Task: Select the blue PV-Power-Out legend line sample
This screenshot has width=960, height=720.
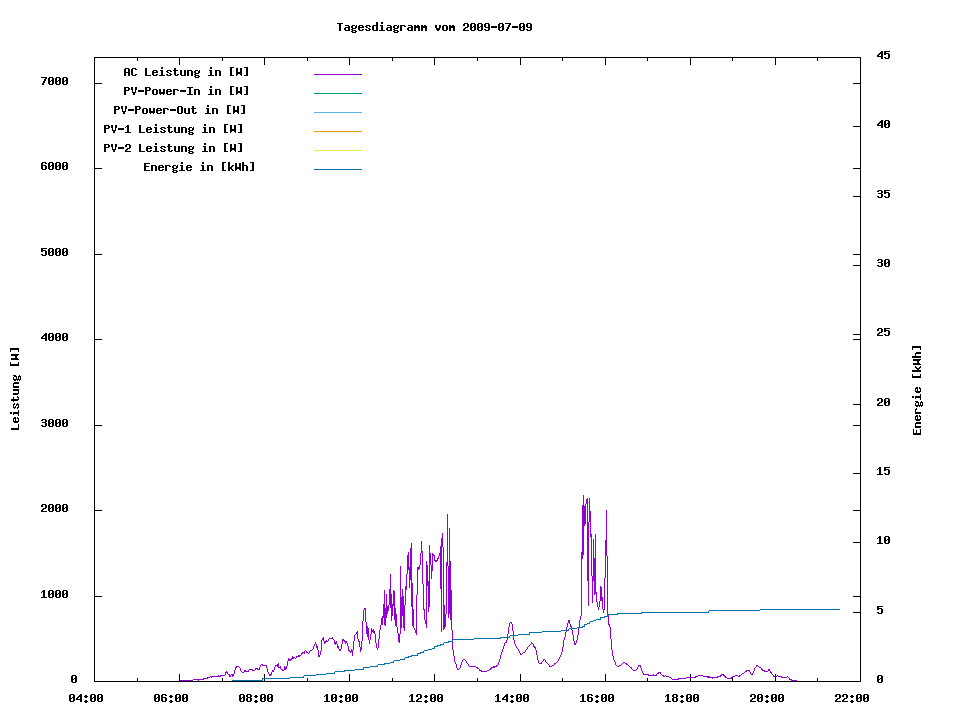Action: (337, 112)
